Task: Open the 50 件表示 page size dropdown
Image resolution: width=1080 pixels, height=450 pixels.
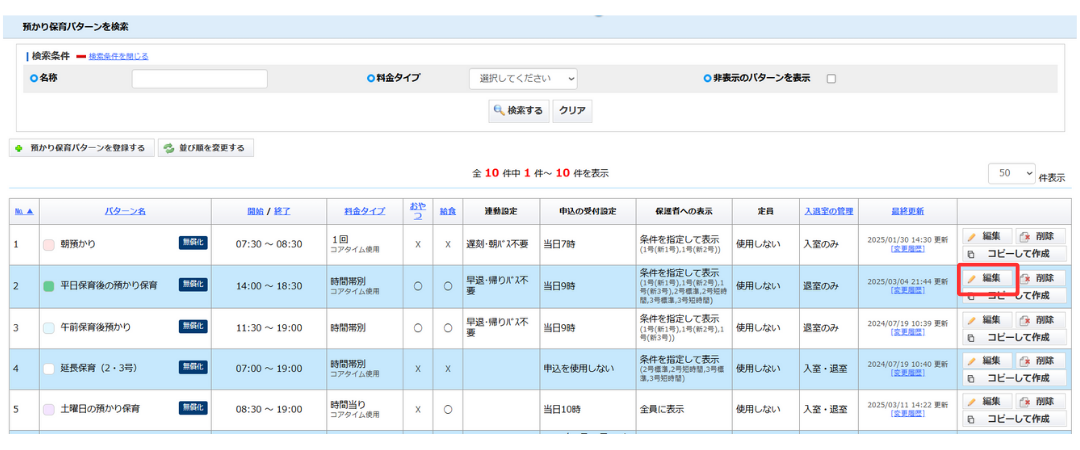Action: point(1012,173)
